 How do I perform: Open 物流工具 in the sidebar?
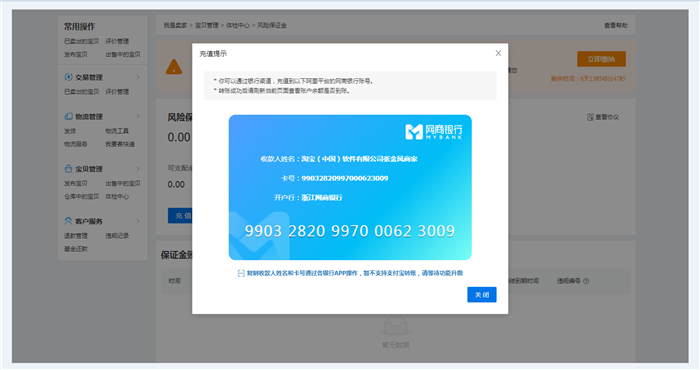pyautogui.click(x=117, y=131)
